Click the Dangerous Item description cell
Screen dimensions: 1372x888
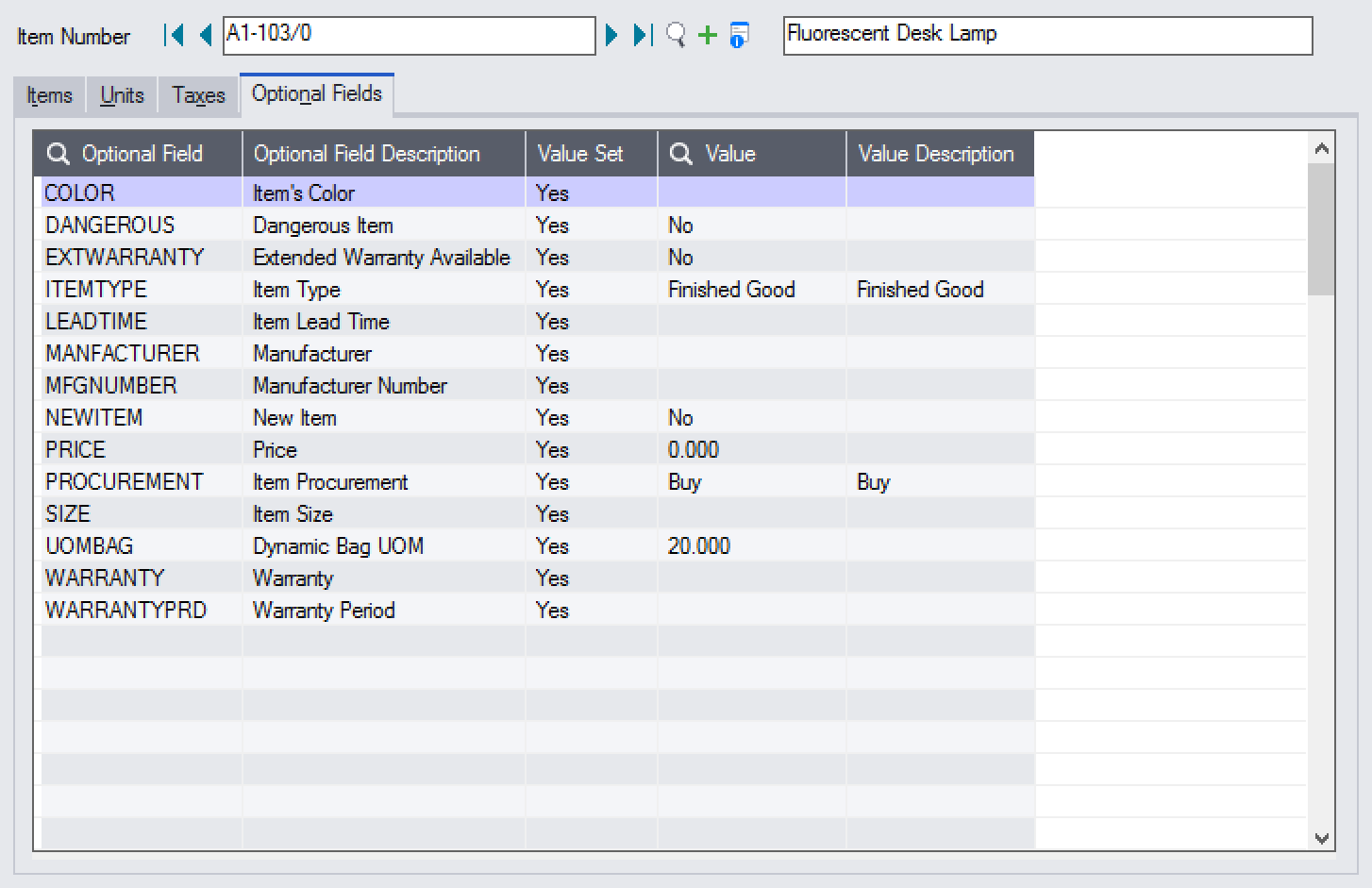coord(384,225)
